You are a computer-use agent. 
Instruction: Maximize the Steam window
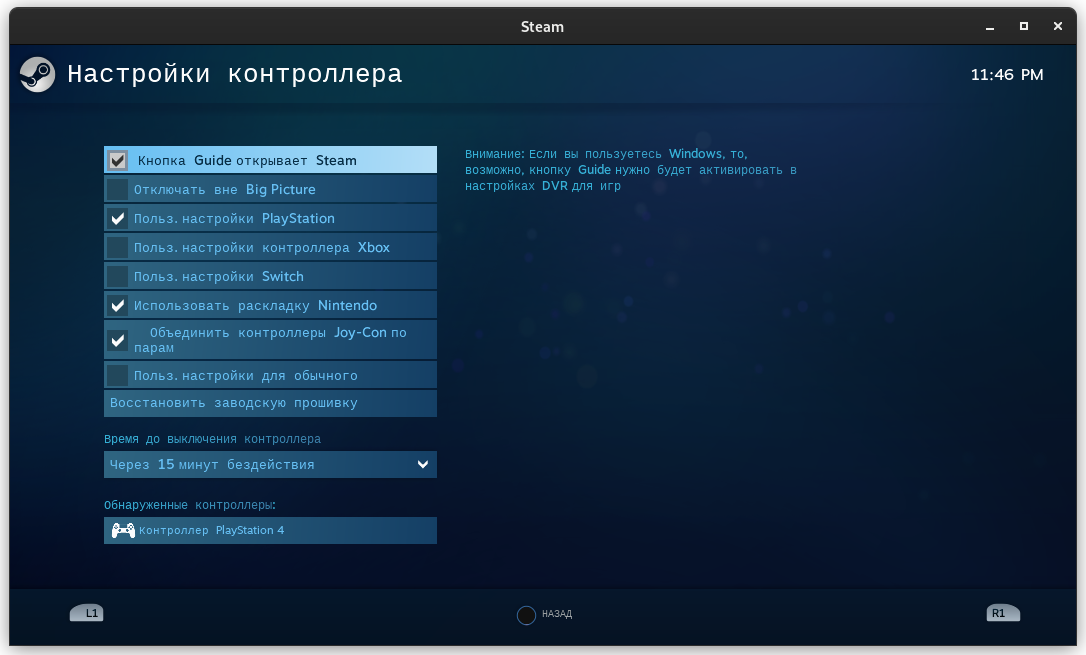(x=1024, y=26)
